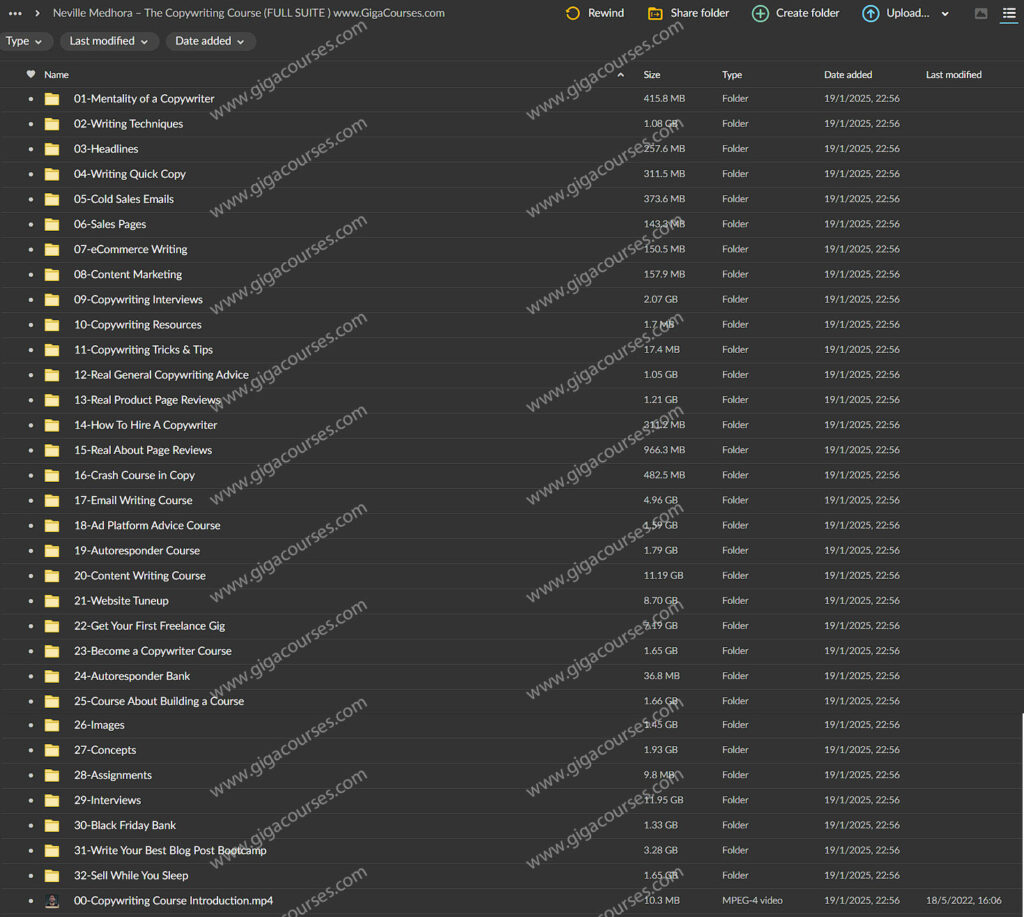Open the Last modified filter dropdown

pos(108,41)
